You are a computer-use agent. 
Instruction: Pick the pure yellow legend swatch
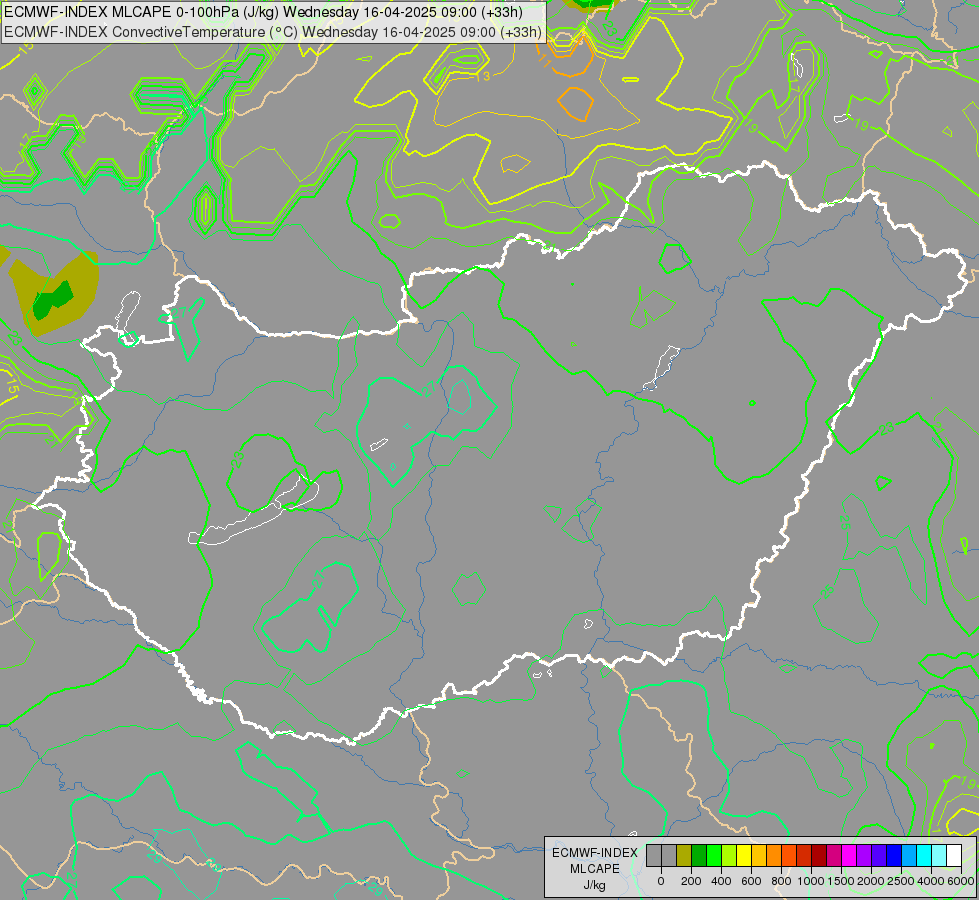(744, 856)
